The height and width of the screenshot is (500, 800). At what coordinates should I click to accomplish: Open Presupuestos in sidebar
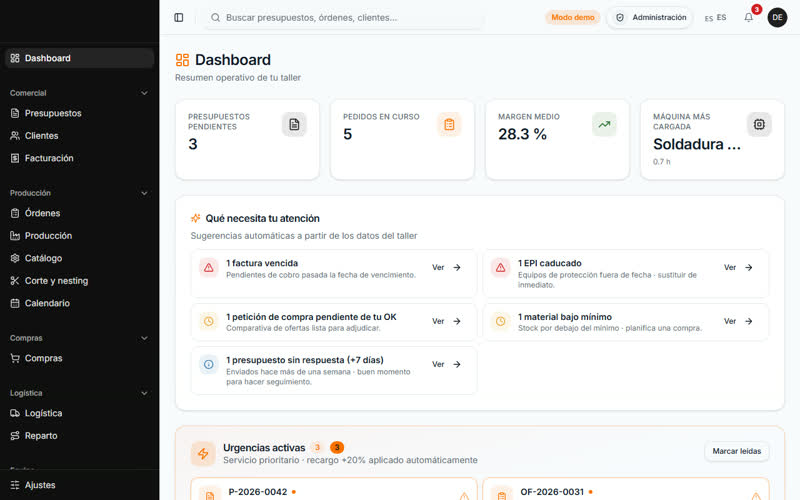pos(80,113)
